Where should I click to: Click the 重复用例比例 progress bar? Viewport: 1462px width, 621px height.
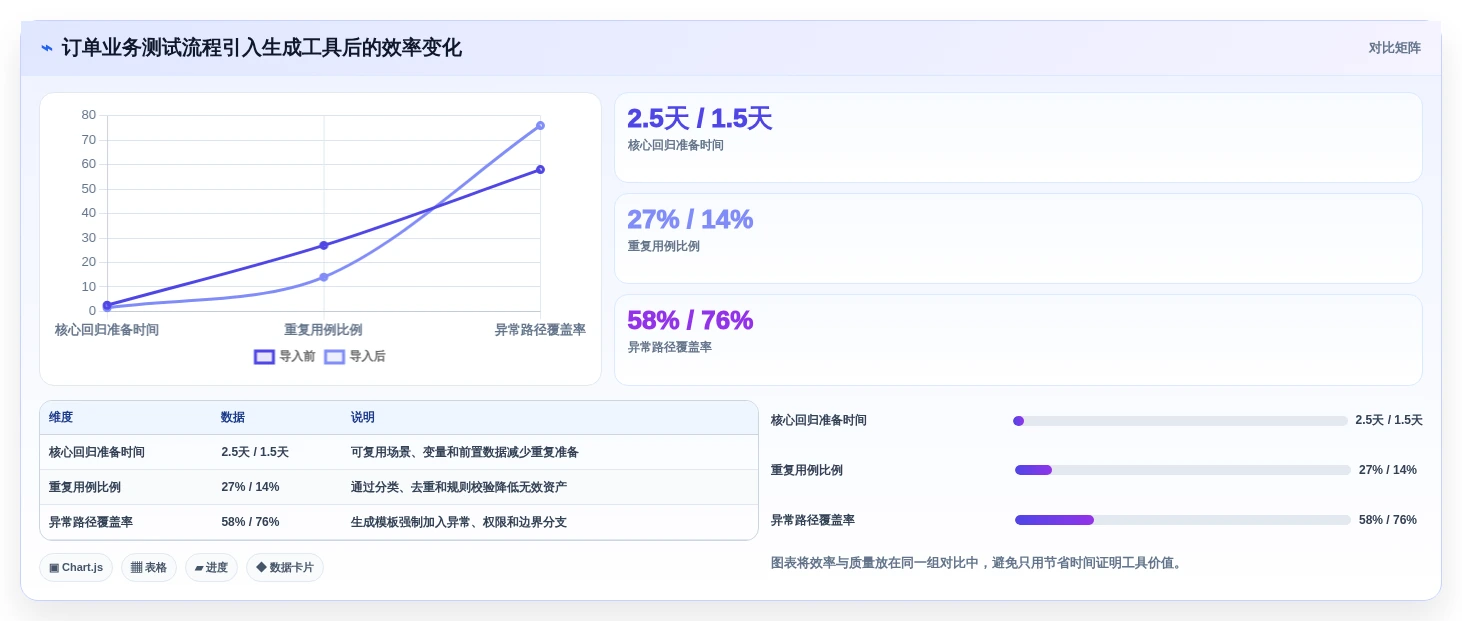(x=1182, y=470)
